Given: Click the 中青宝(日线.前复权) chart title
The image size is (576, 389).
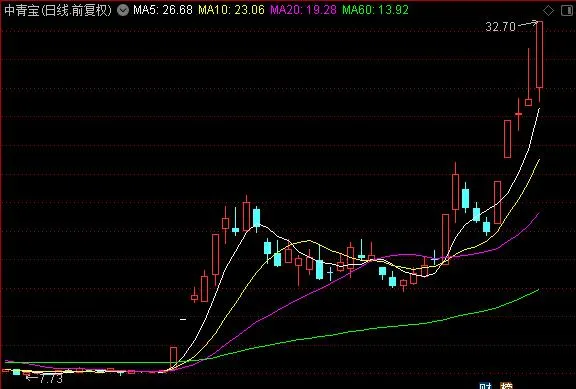Looking at the screenshot, I should pyautogui.click(x=58, y=10).
